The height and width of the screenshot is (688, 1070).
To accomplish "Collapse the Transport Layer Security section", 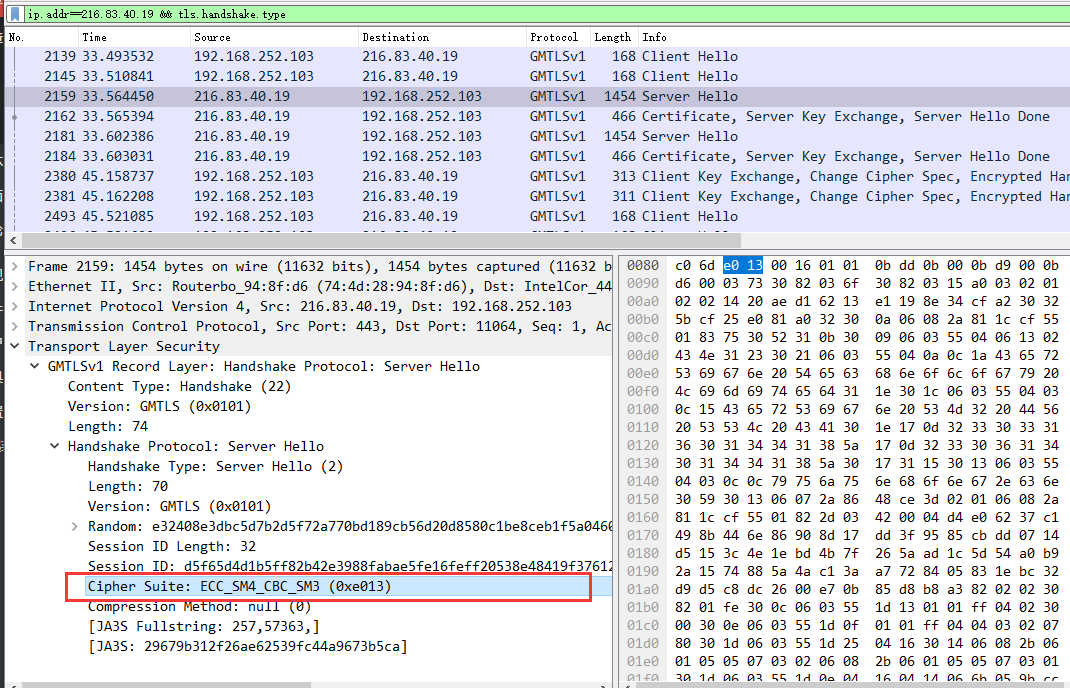I will [x=15, y=346].
